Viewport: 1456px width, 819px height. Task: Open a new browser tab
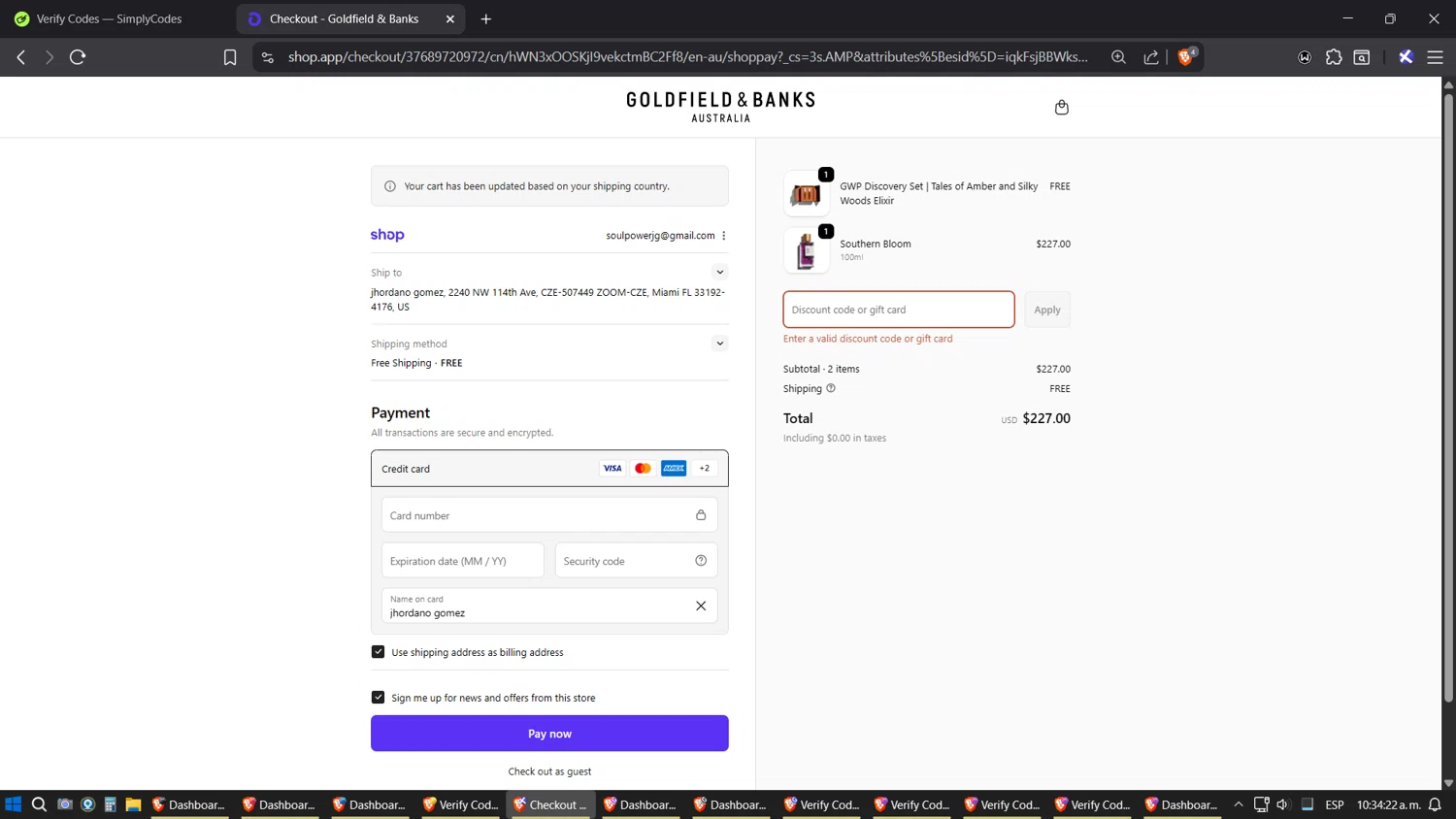[x=486, y=18]
